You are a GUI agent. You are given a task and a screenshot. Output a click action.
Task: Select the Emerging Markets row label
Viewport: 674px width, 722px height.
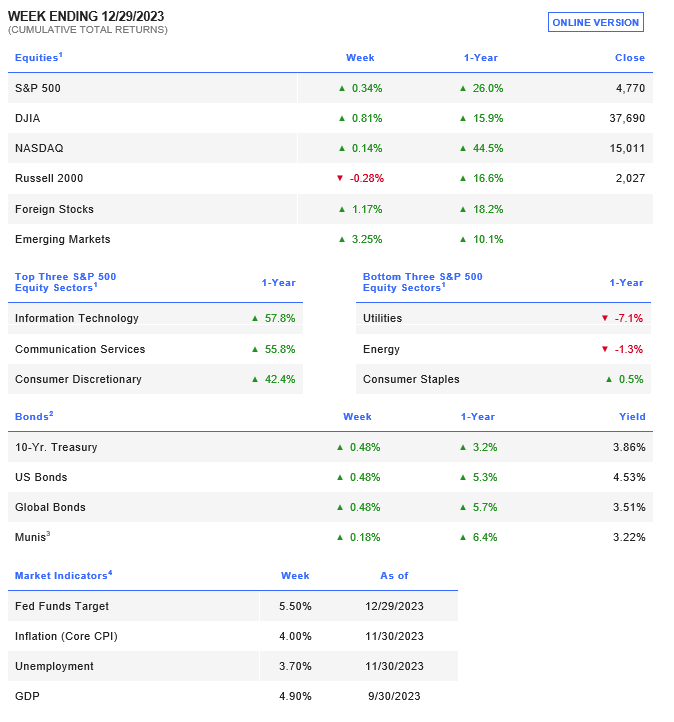coord(63,239)
